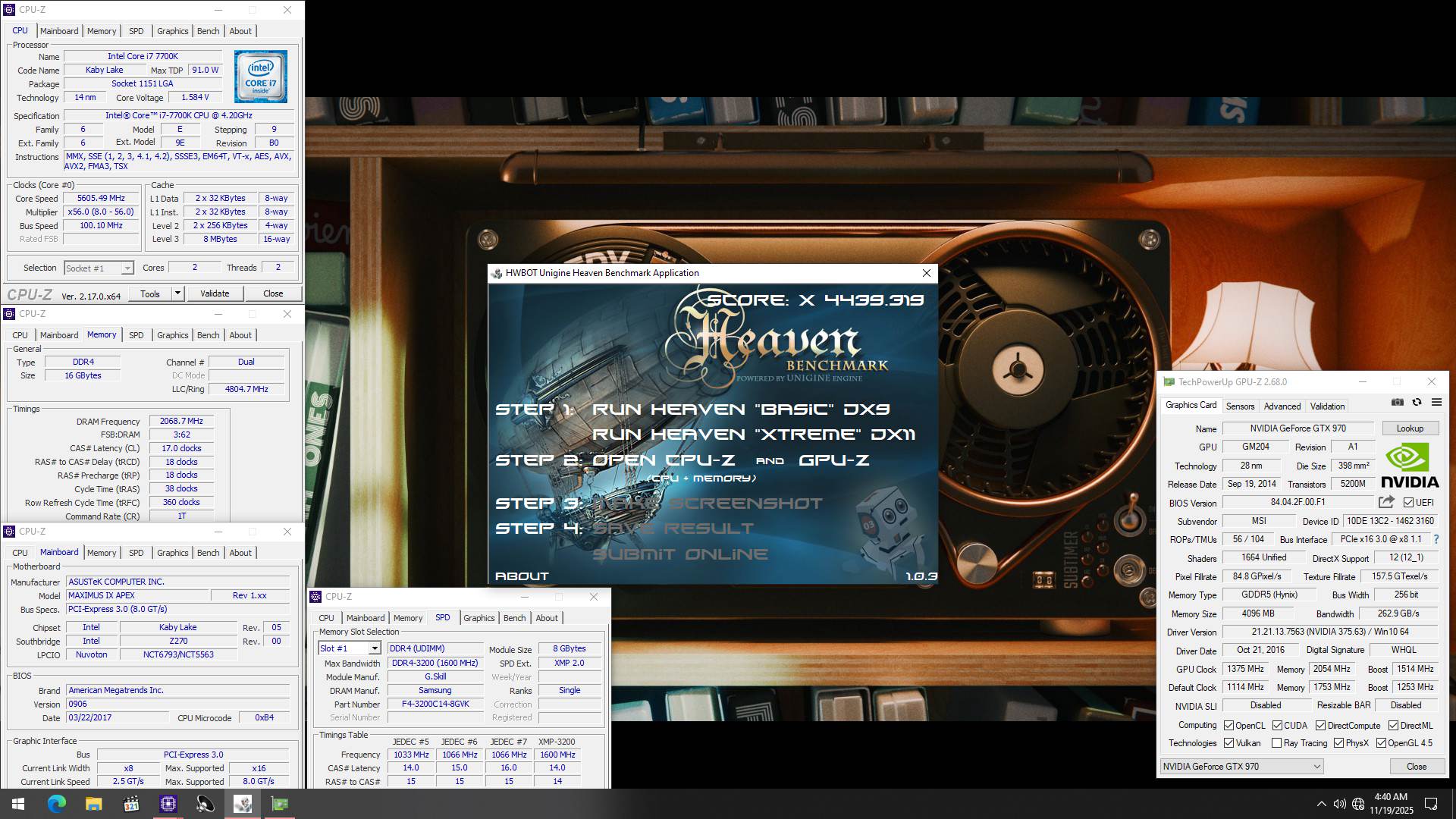
Task: Open the Bench tab in top CPU-Z window
Action: pos(208,31)
